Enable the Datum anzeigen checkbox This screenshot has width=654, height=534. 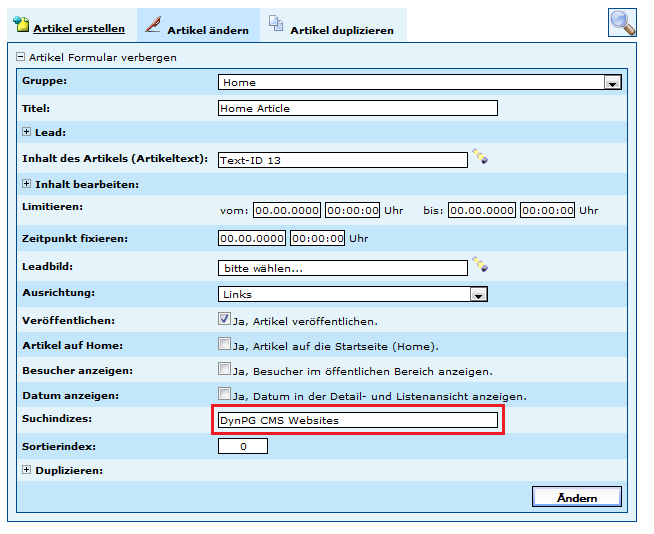(x=225, y=395)
